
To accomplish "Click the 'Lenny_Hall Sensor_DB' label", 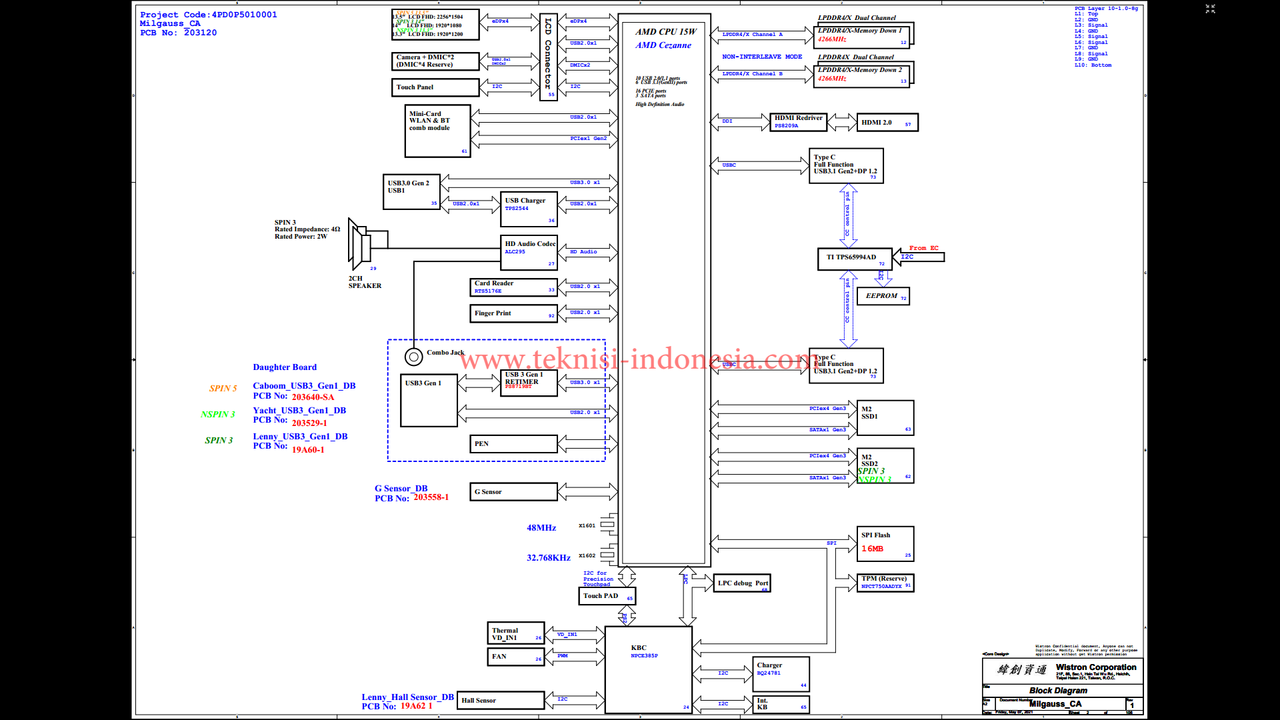I will pyautogui.click(x=408, y=697).
